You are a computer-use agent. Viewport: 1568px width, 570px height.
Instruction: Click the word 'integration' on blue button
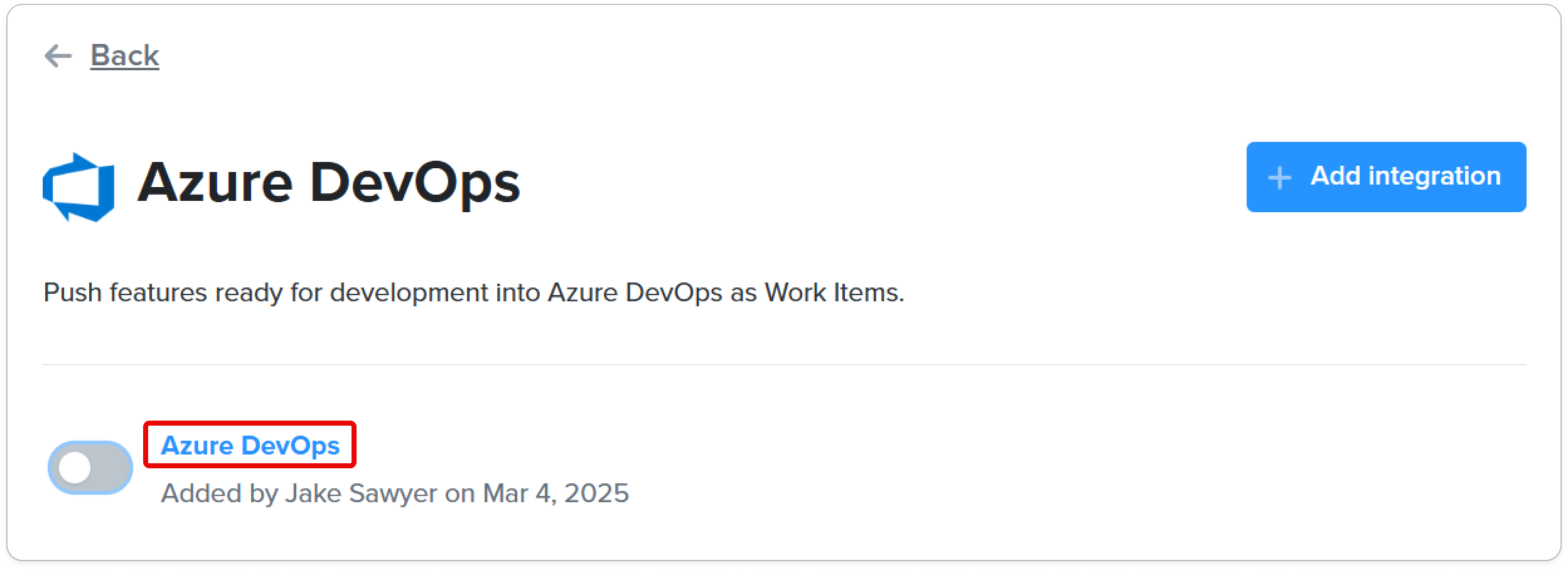coord(1434,176)
